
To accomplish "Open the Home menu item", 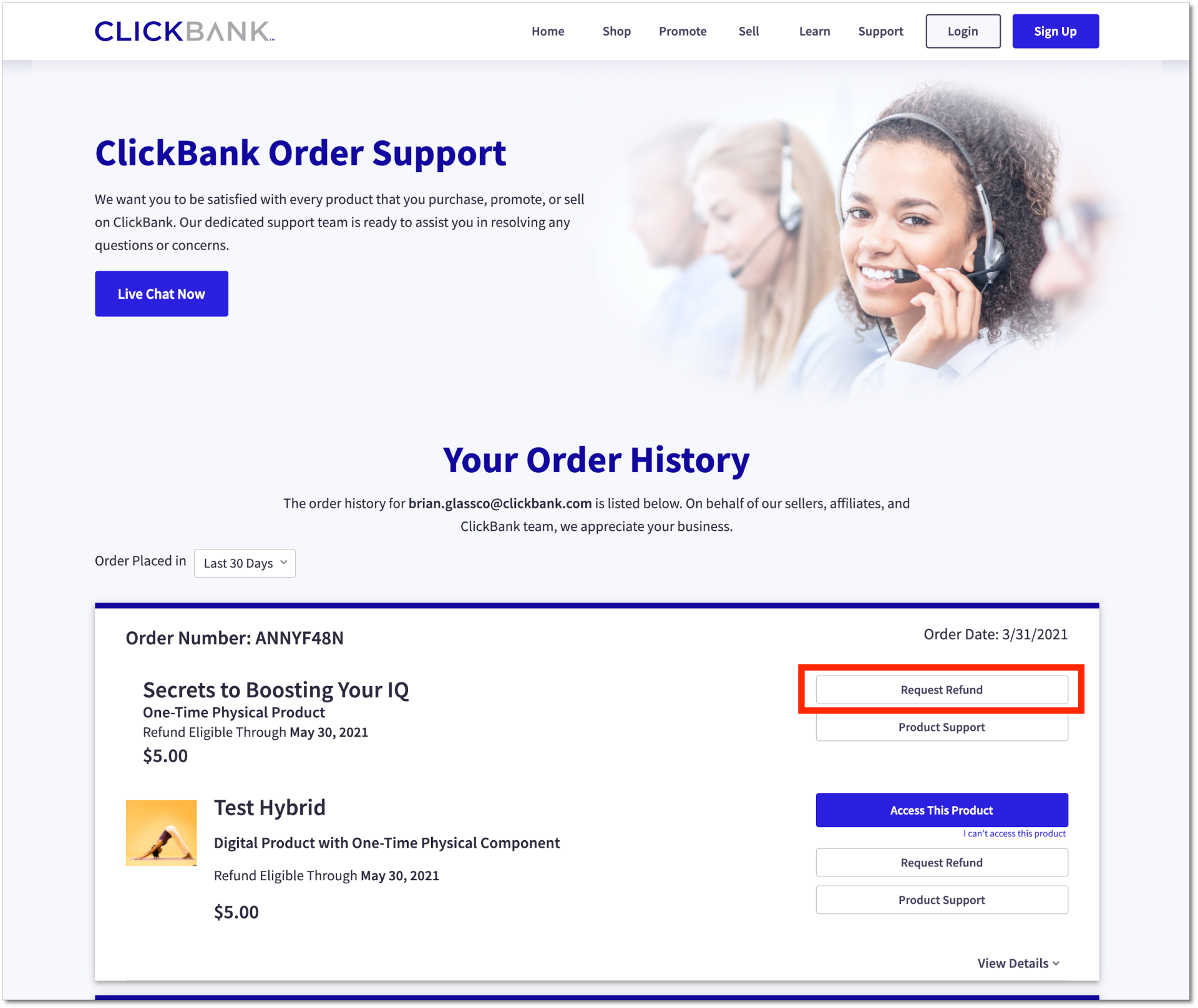I will click(548, 31).
